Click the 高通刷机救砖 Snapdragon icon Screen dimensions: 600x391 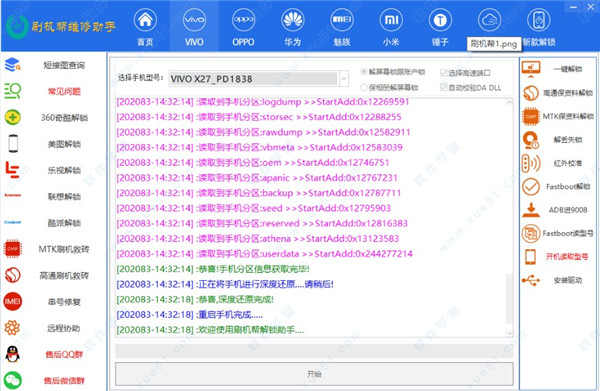pyautogui.click(x=12, y=275)
